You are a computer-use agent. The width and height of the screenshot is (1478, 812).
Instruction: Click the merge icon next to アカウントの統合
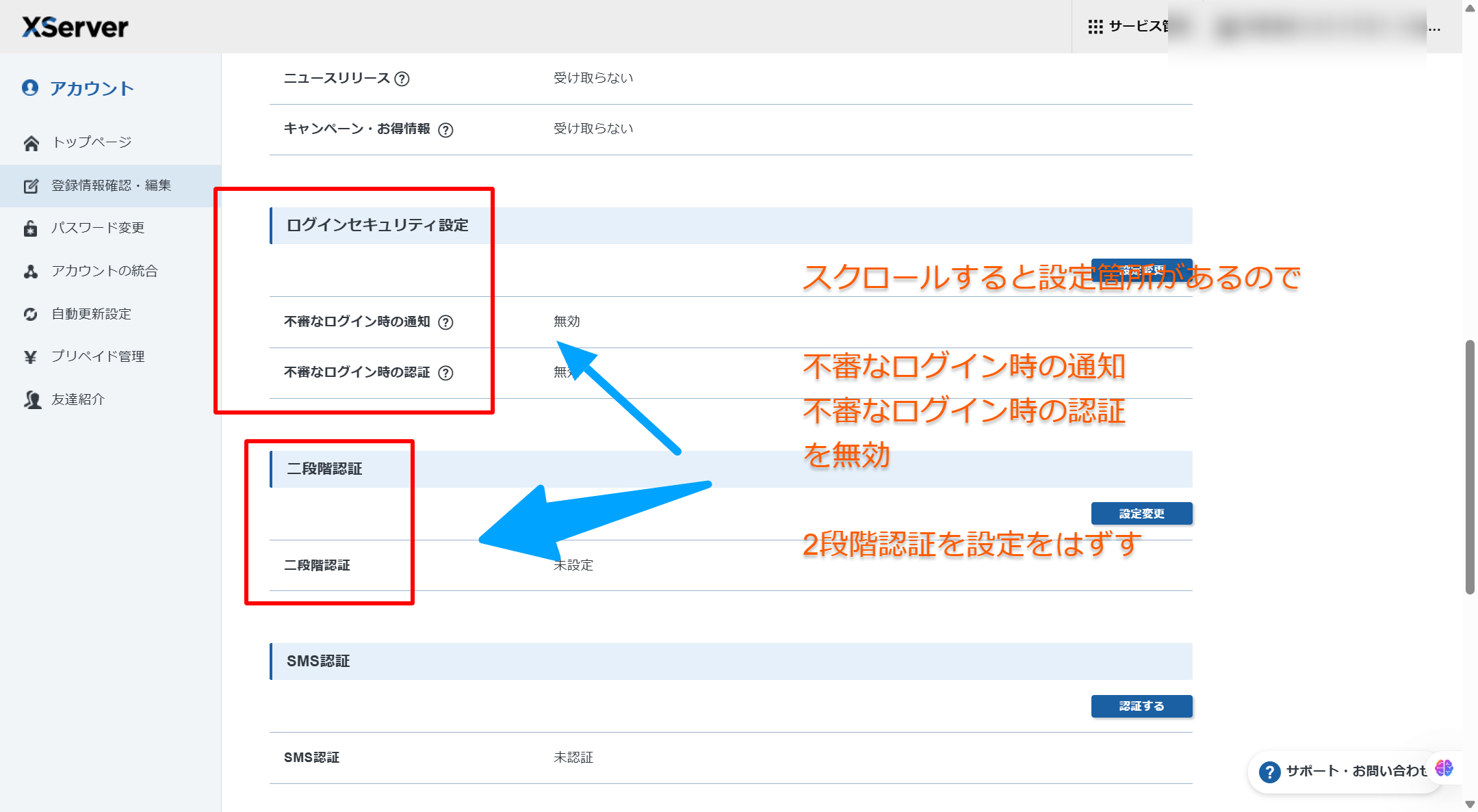pyautogui.click(x=31, y=272)
